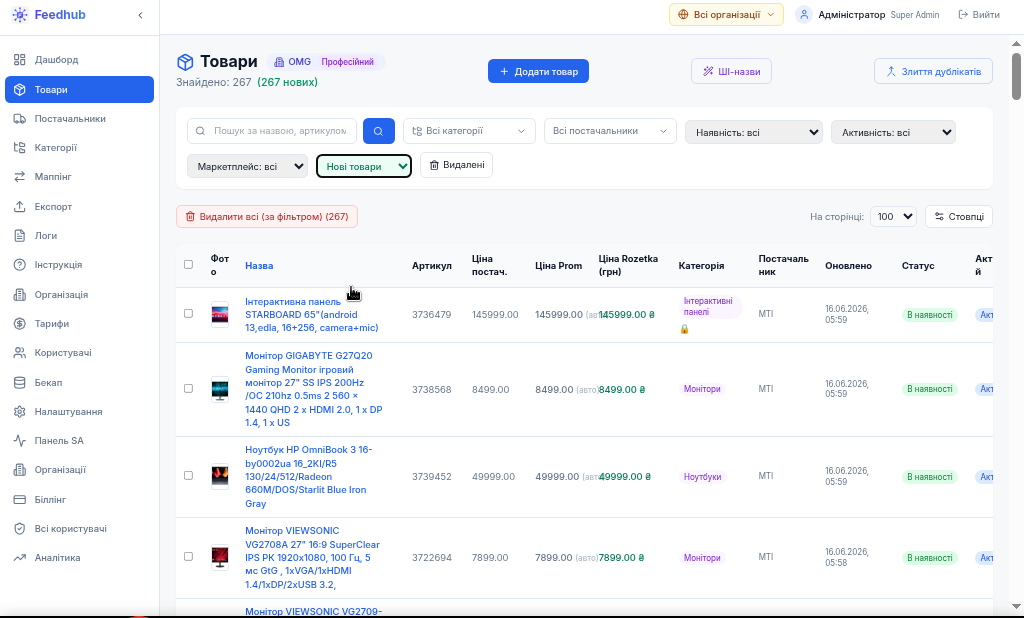1024x618 pixels.
Task: Toggle select-all checkbox in table header
Action: point(189,265)
